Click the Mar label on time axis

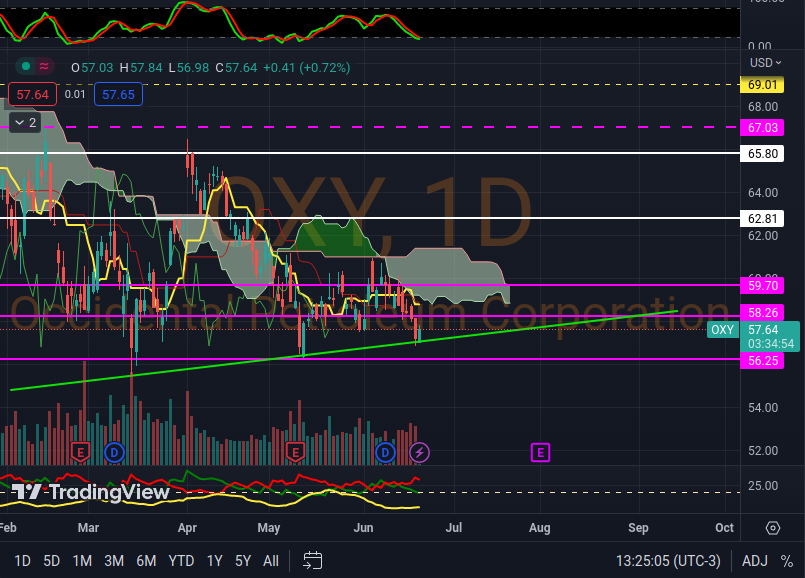point(88,528)
